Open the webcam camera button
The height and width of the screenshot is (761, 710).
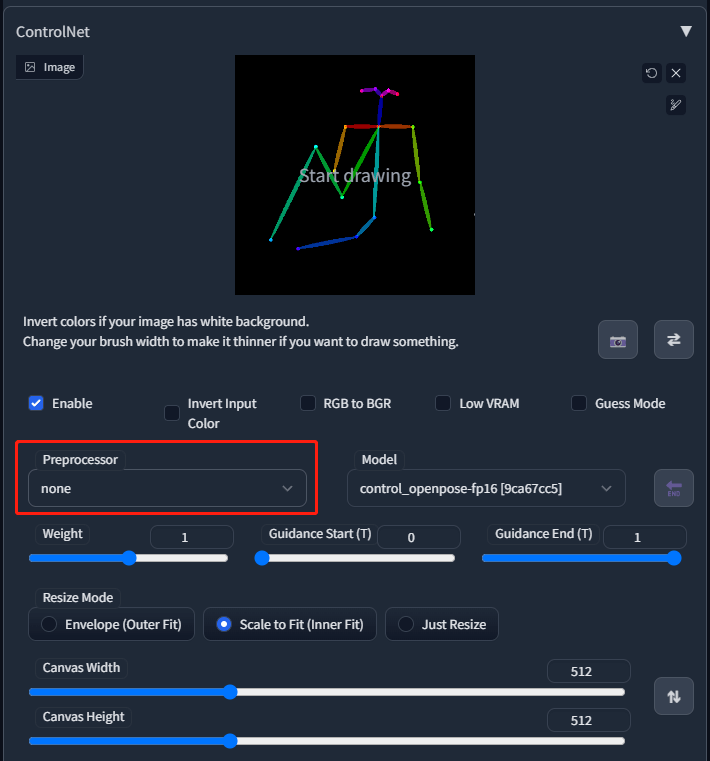tap(617, 340)
